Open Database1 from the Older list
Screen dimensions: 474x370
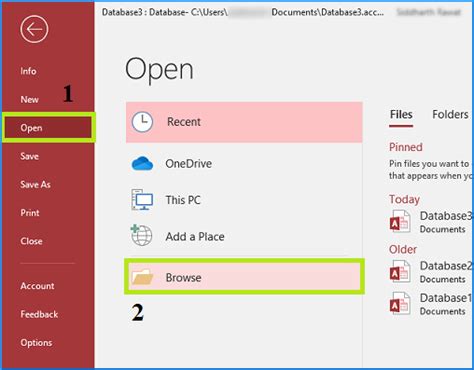point(446,298)
